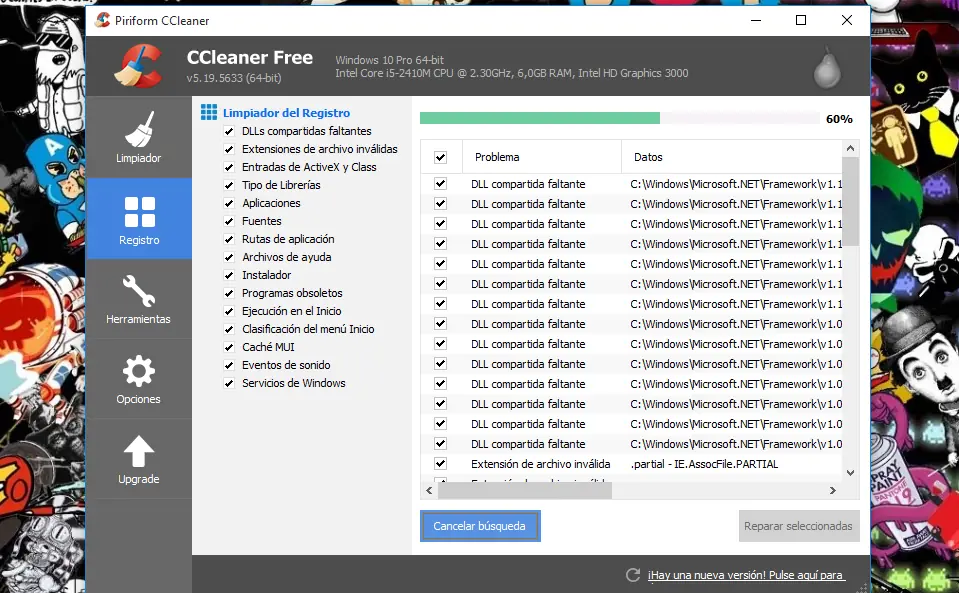959x593 pixels.
Task: Open the new version update link
Action: 747,575
